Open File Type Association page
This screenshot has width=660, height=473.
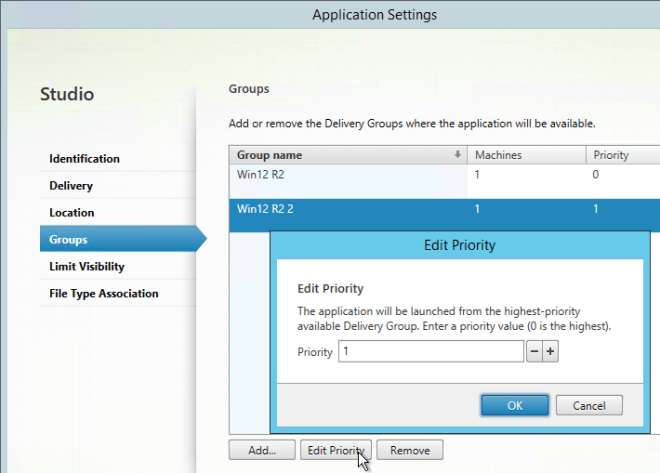104,294
